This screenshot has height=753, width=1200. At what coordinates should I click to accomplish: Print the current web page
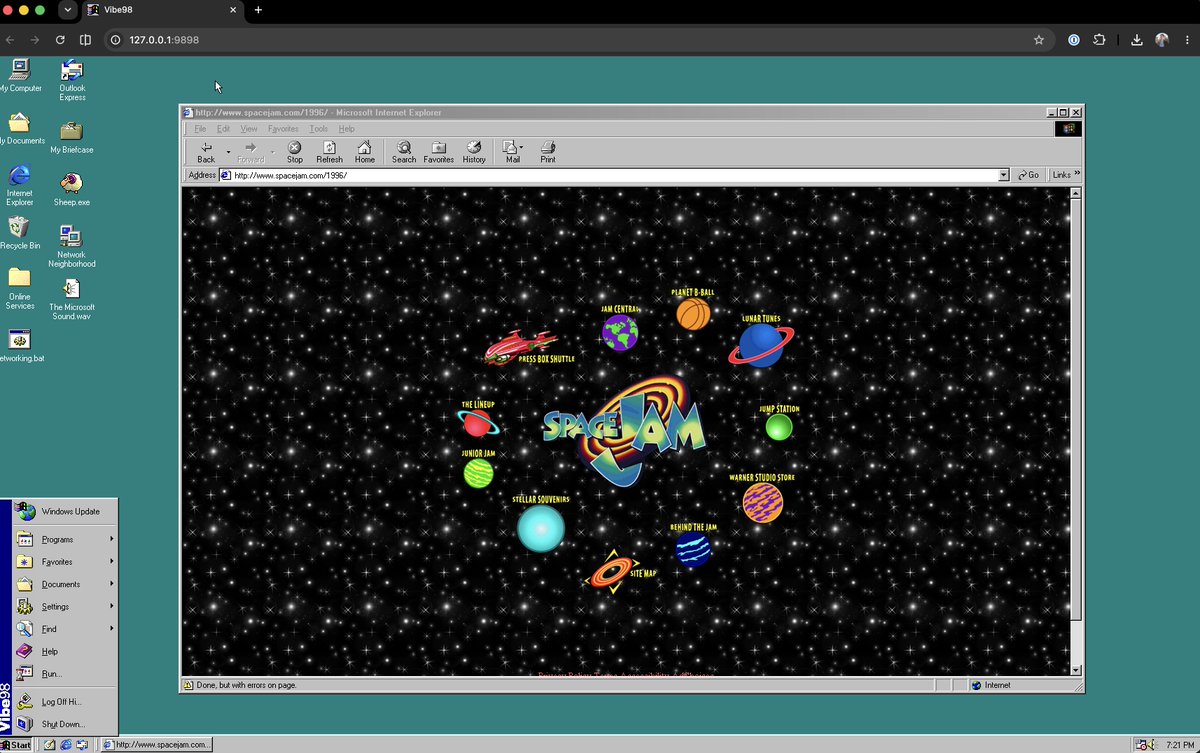548,152
